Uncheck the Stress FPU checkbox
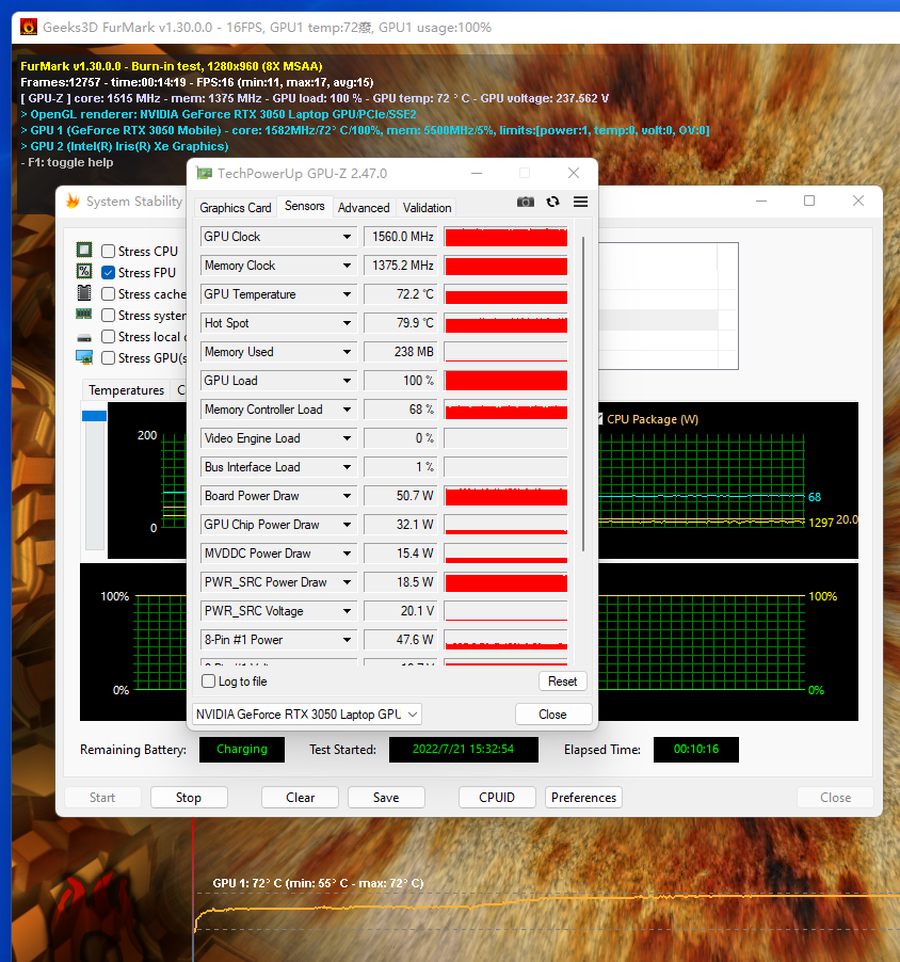Screen dimensions: 900x962 pos(108,272)
